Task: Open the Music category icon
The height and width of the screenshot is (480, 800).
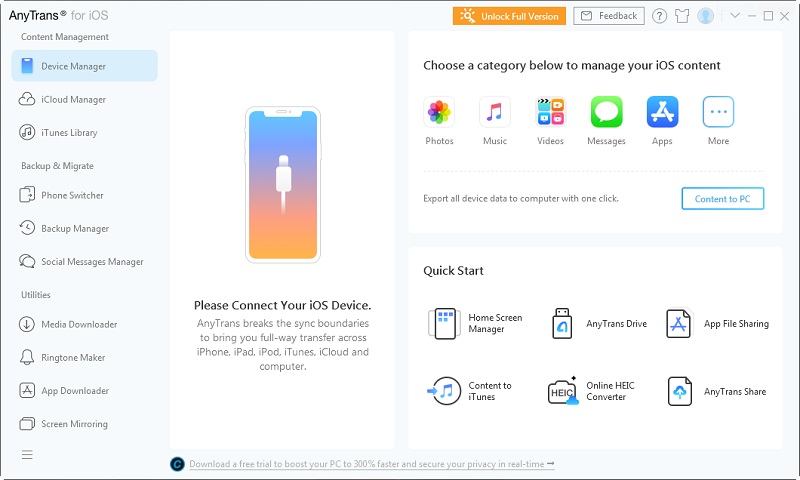Action: click(x=494, y=112)
